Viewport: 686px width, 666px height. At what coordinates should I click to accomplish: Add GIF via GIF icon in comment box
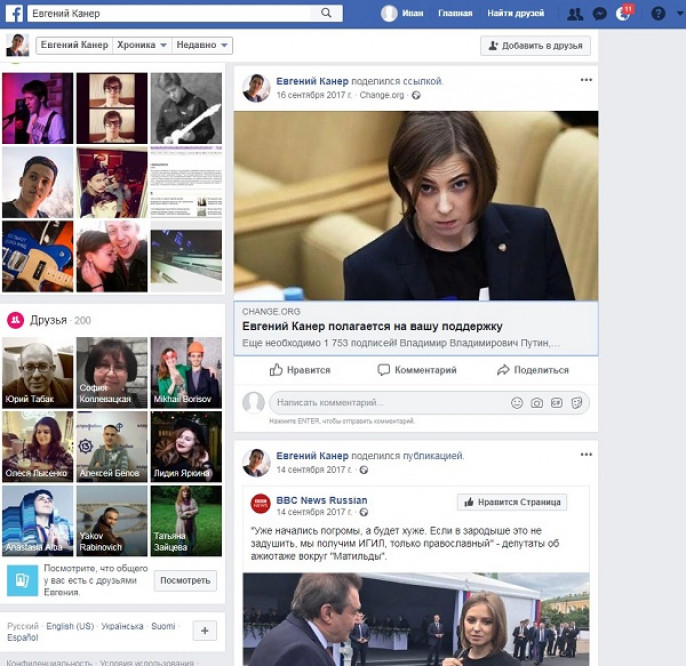point(556,403)
